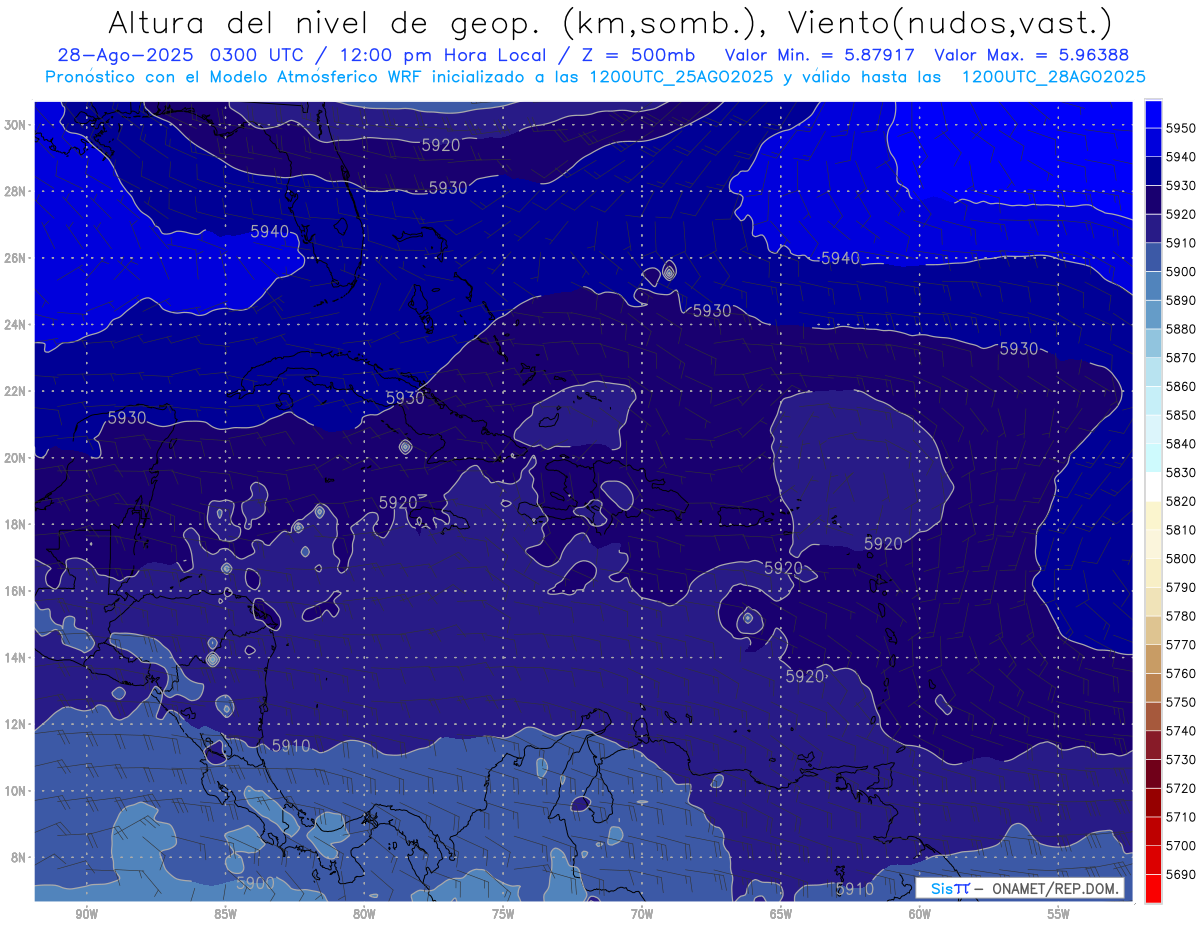
Task: Click the colorbar legend label "5850"
Action: 1181,415
